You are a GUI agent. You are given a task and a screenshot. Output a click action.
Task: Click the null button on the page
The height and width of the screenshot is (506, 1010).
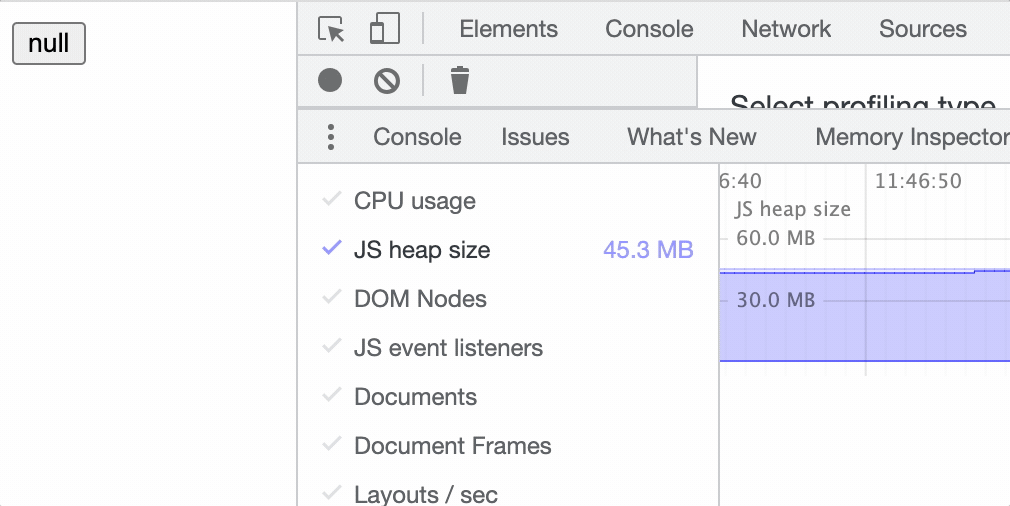(x=48, y=44)
